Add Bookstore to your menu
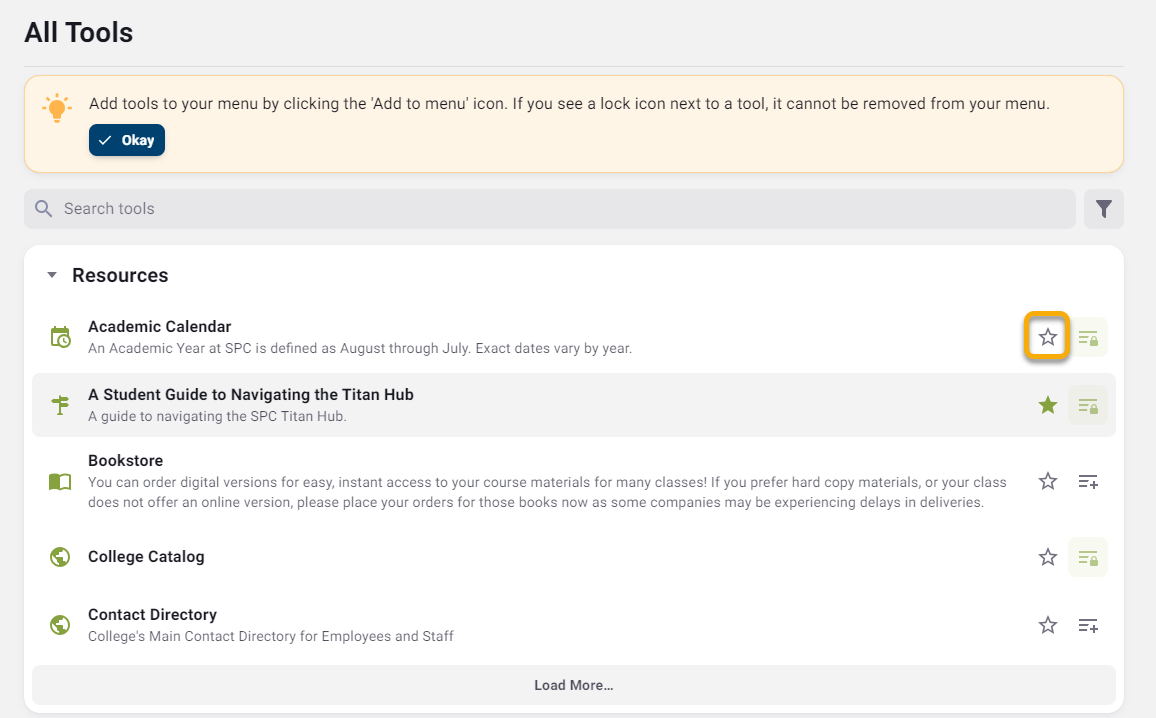This screenshot has width=1156, height=718. click(1088, 481)
